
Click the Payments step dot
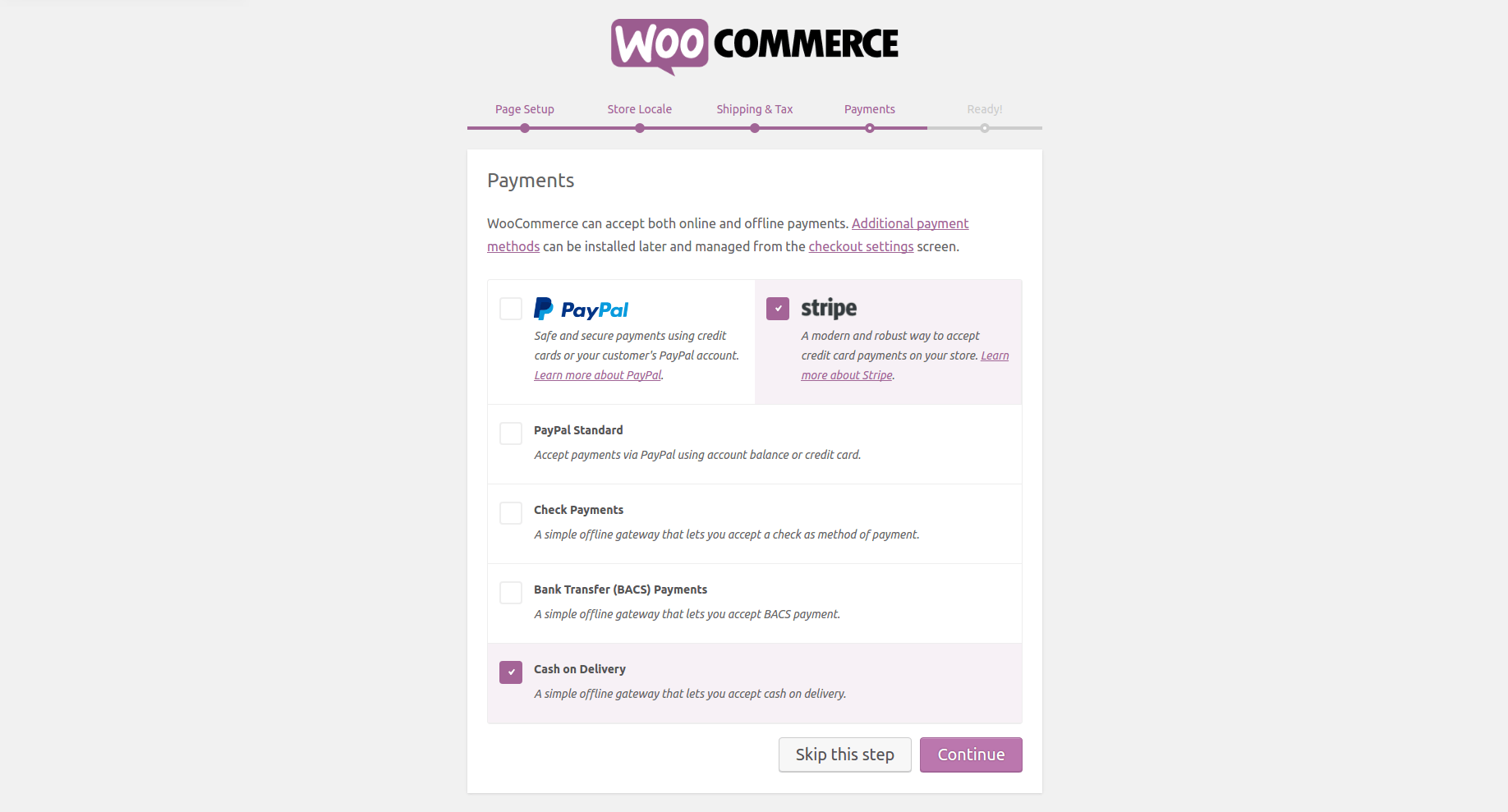click(870, 128)
